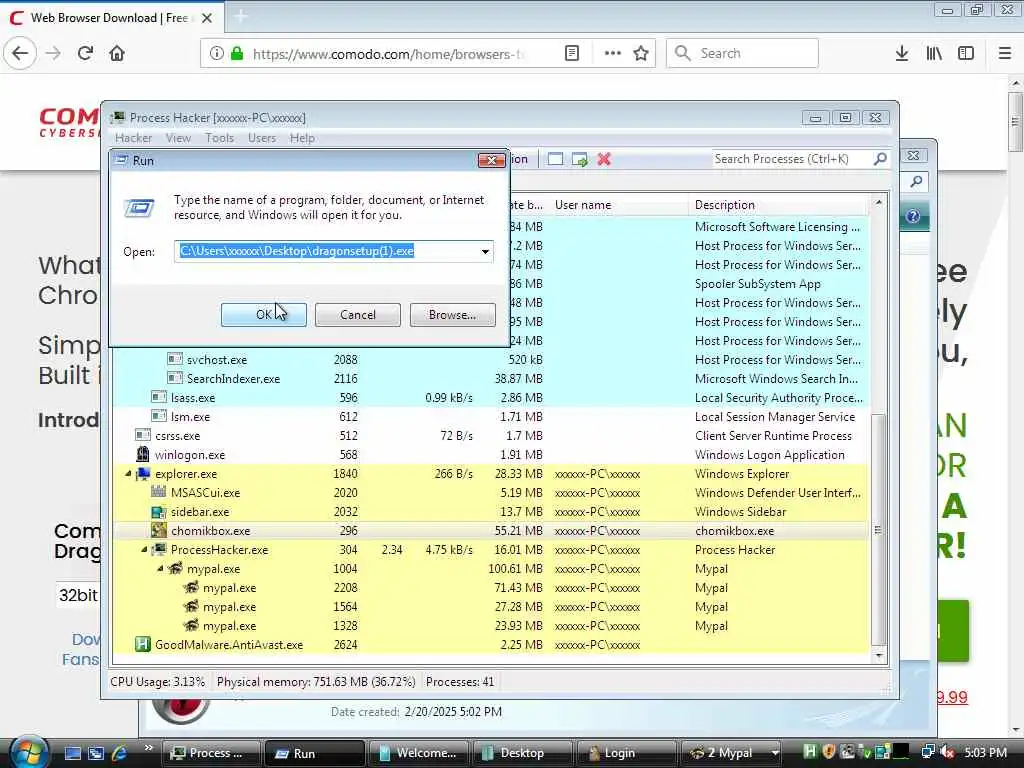Click the Internet Explorer quick launch icon

coord(119,753)
